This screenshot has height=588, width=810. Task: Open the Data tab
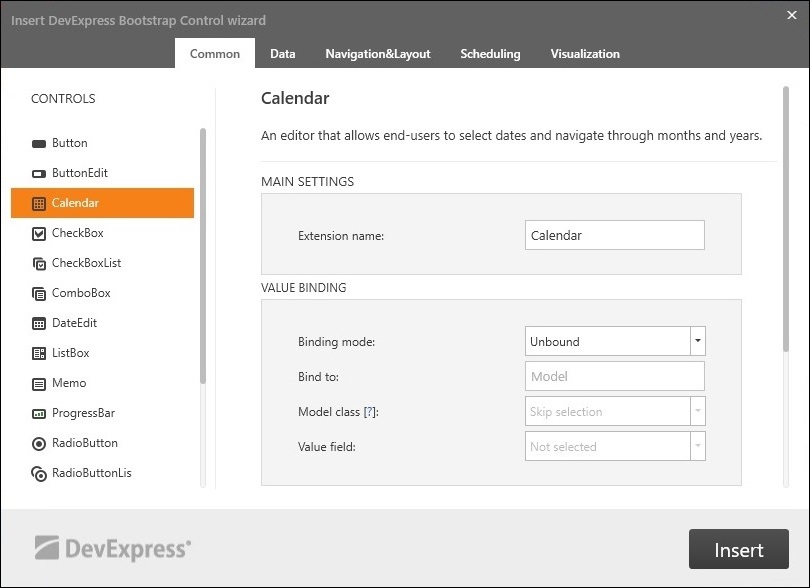pos(283,53)
